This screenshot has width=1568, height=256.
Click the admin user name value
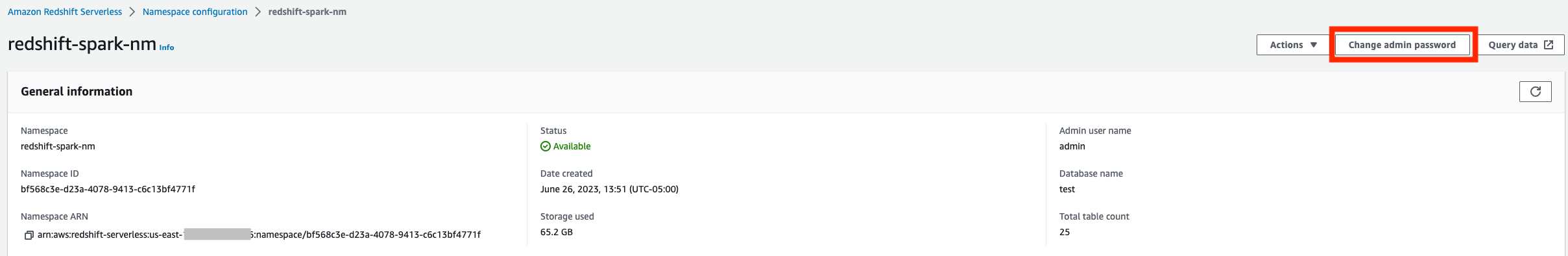click(1072, 146)
